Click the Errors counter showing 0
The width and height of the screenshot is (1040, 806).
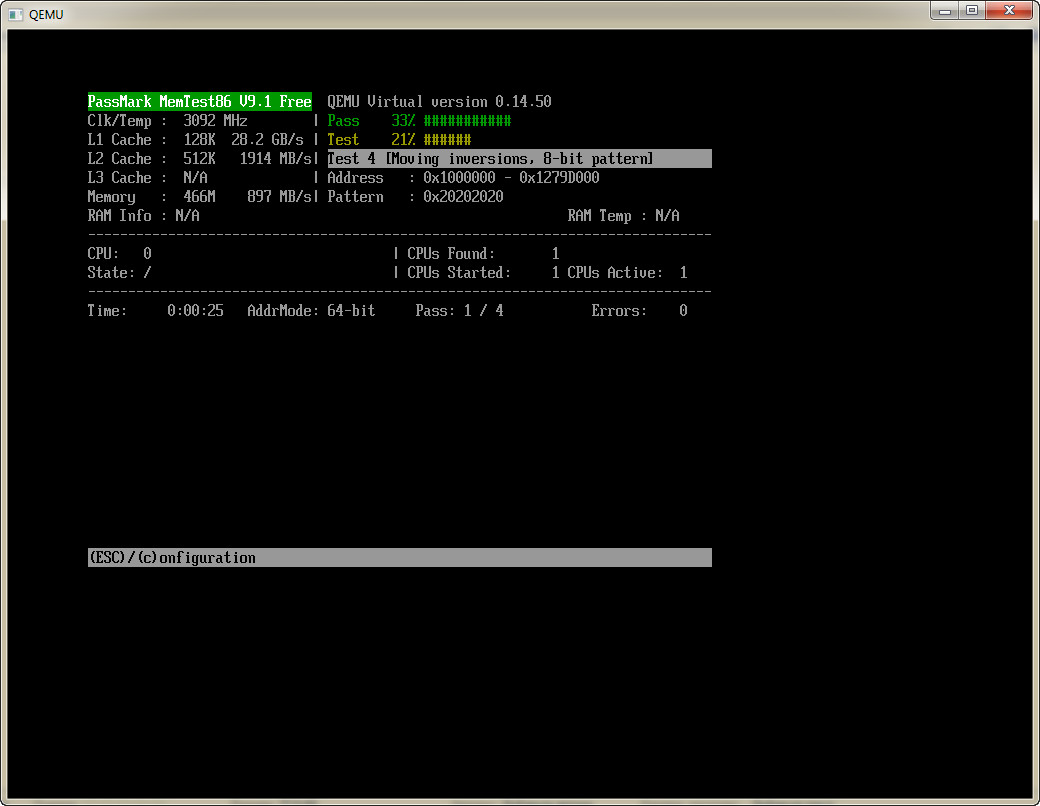(x=683, y=311)
